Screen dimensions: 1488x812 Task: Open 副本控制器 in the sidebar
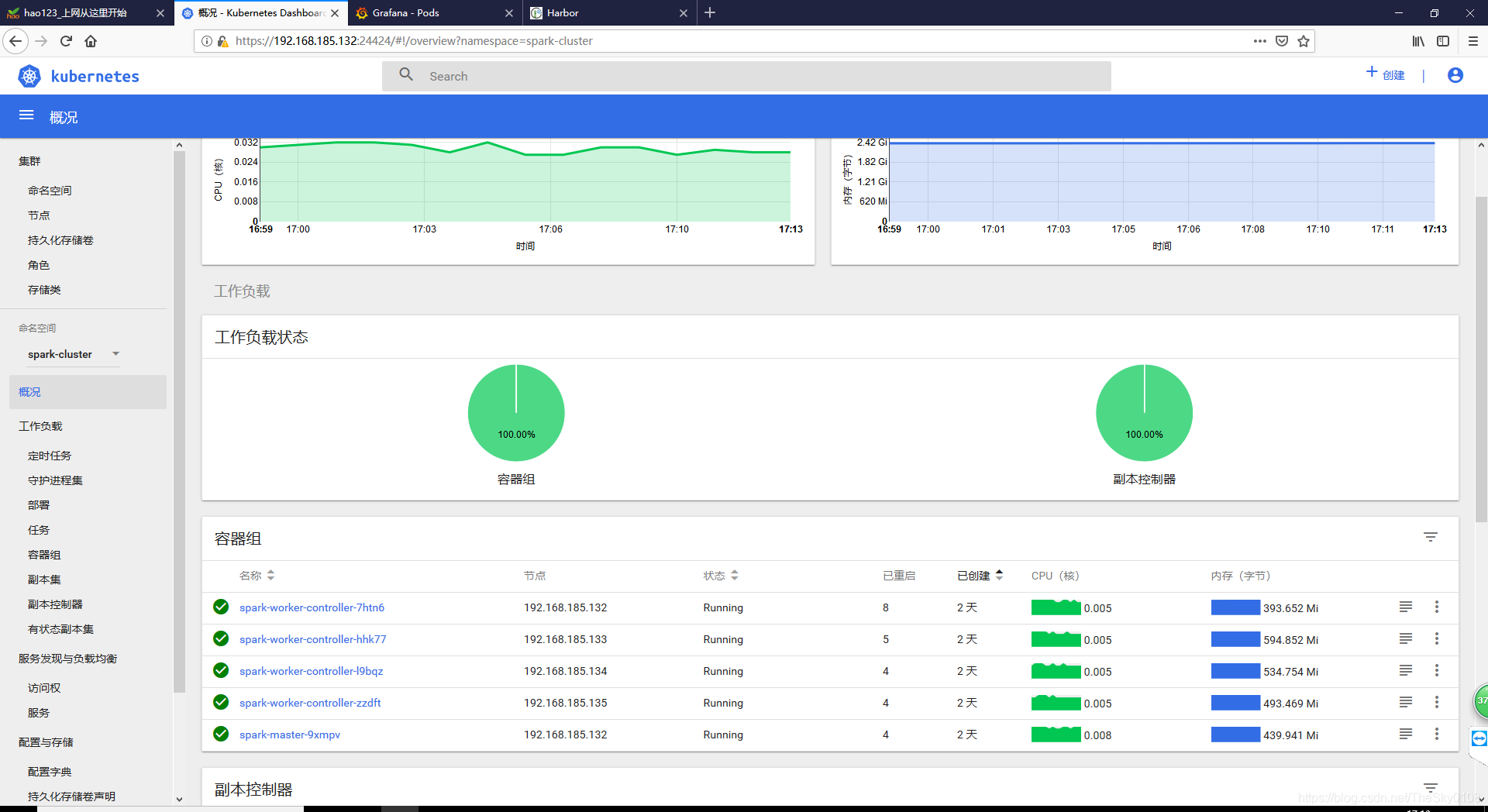point(55,604)
